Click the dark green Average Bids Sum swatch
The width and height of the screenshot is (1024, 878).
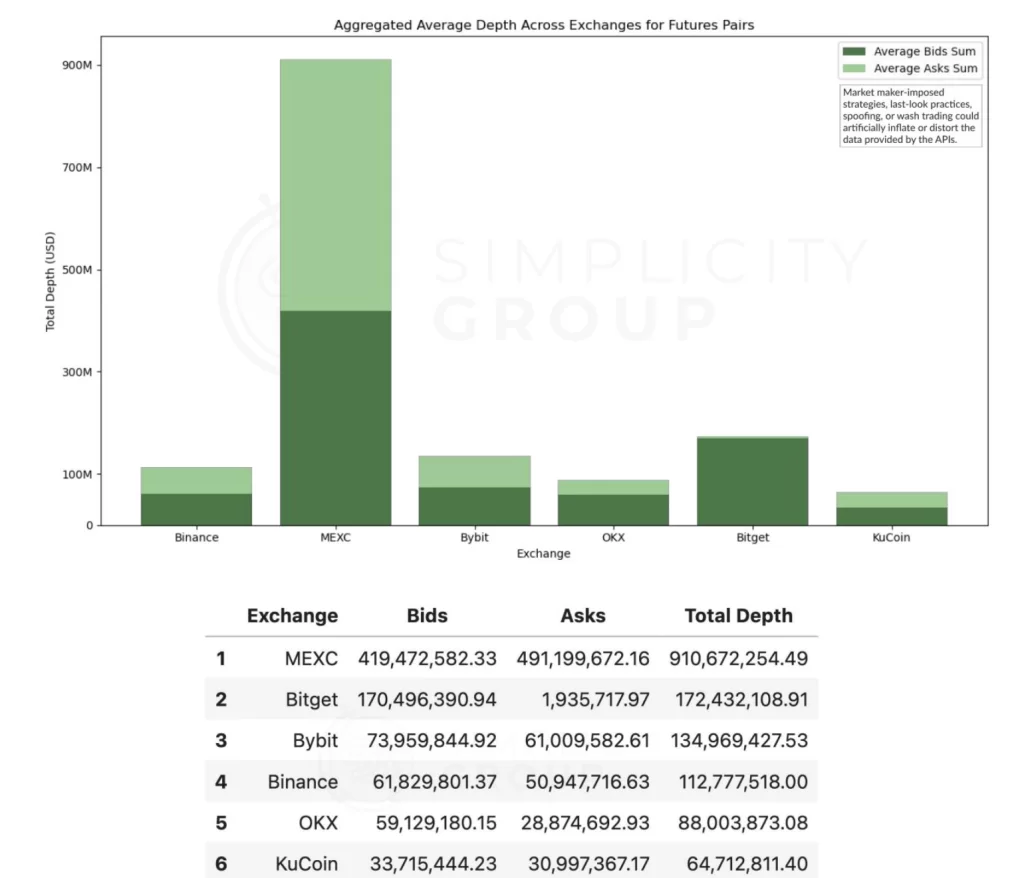tap(854, 51)
